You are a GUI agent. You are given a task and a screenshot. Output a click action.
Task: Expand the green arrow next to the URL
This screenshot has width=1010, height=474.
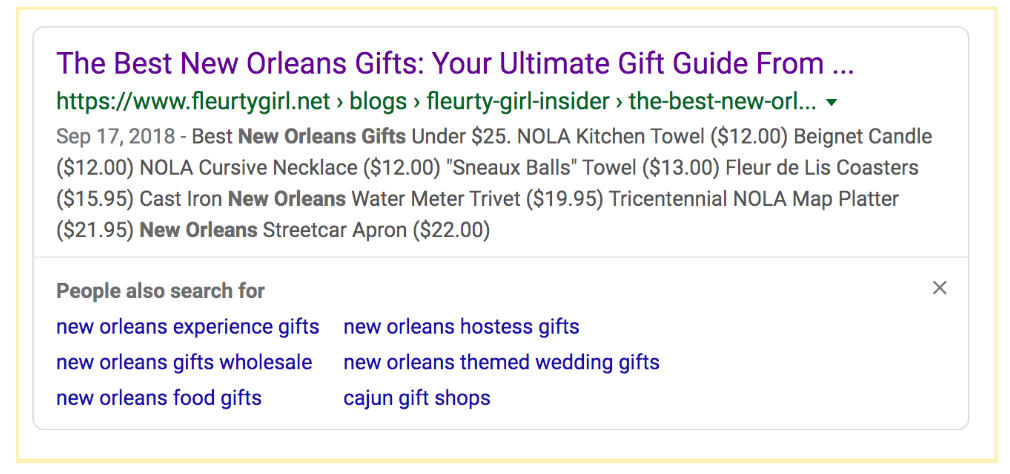[x=832, y=103]
